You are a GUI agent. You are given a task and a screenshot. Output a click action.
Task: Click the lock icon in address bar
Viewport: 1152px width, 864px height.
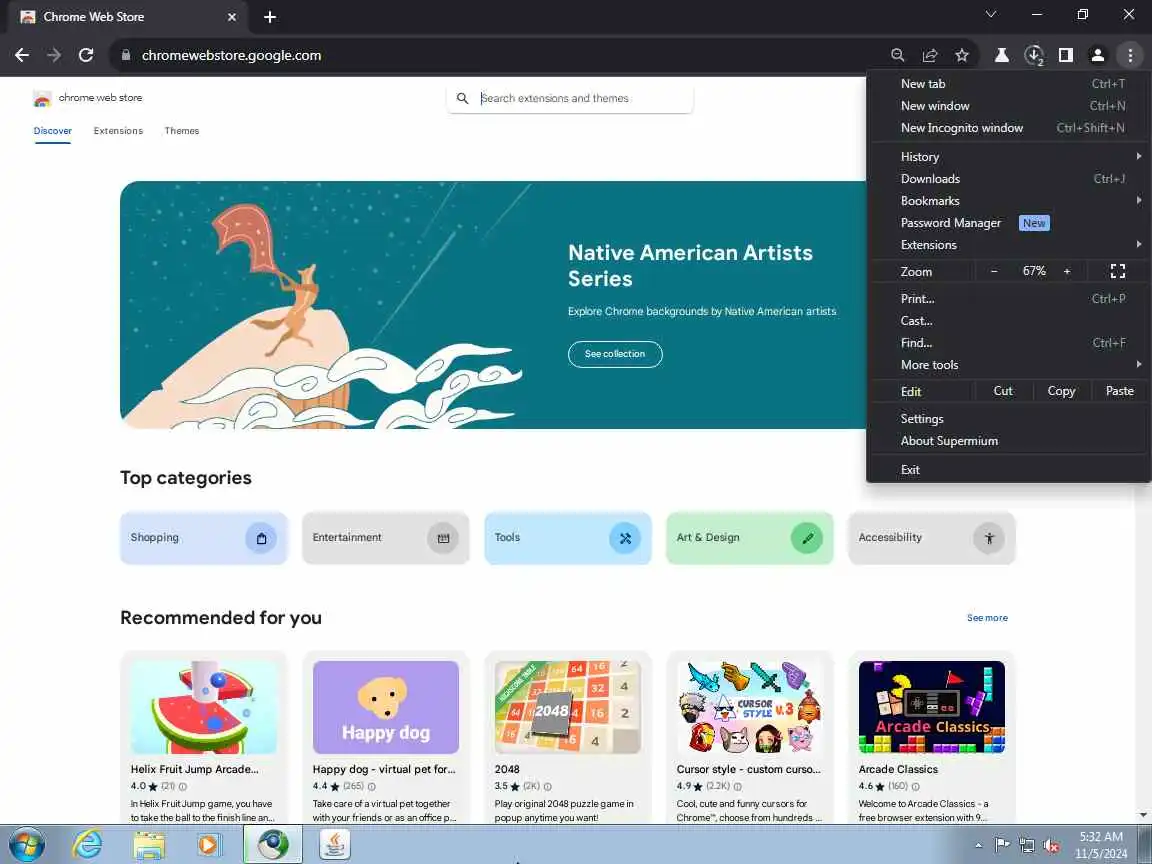click(x=126, y=55)
